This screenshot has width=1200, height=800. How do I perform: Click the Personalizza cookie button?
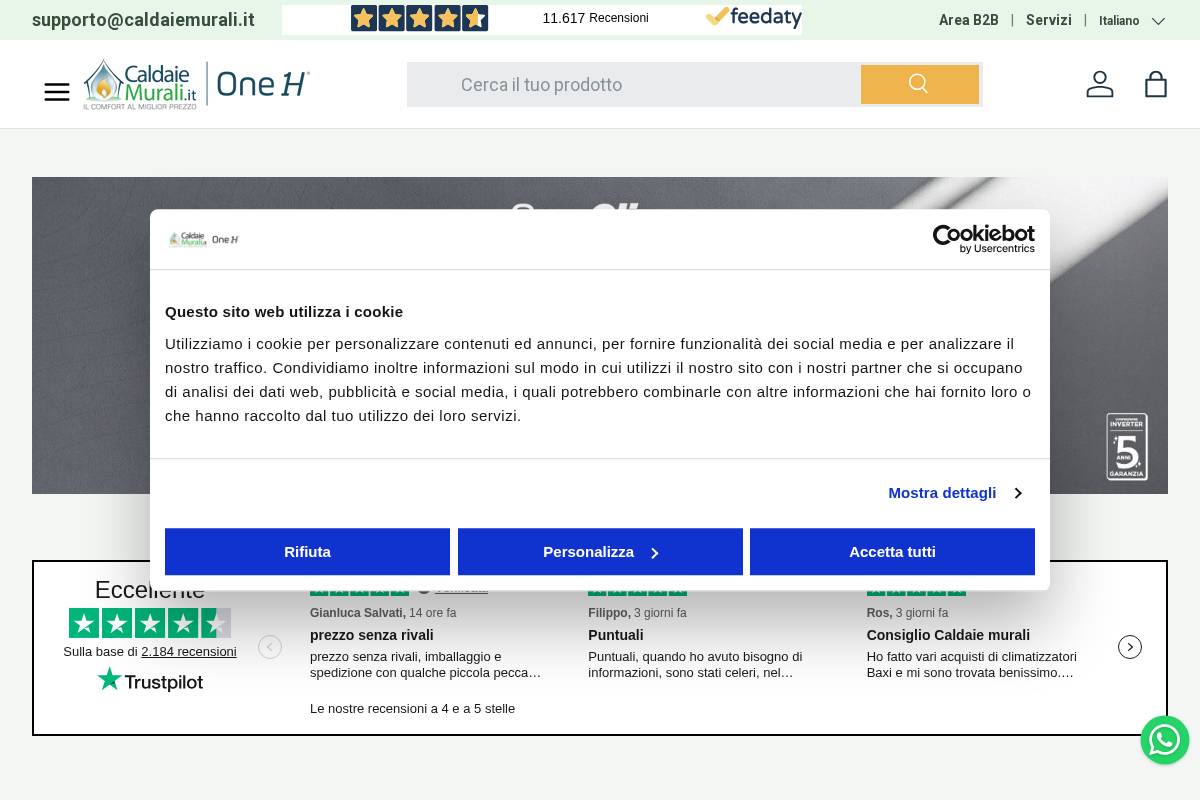pos(600,552)
